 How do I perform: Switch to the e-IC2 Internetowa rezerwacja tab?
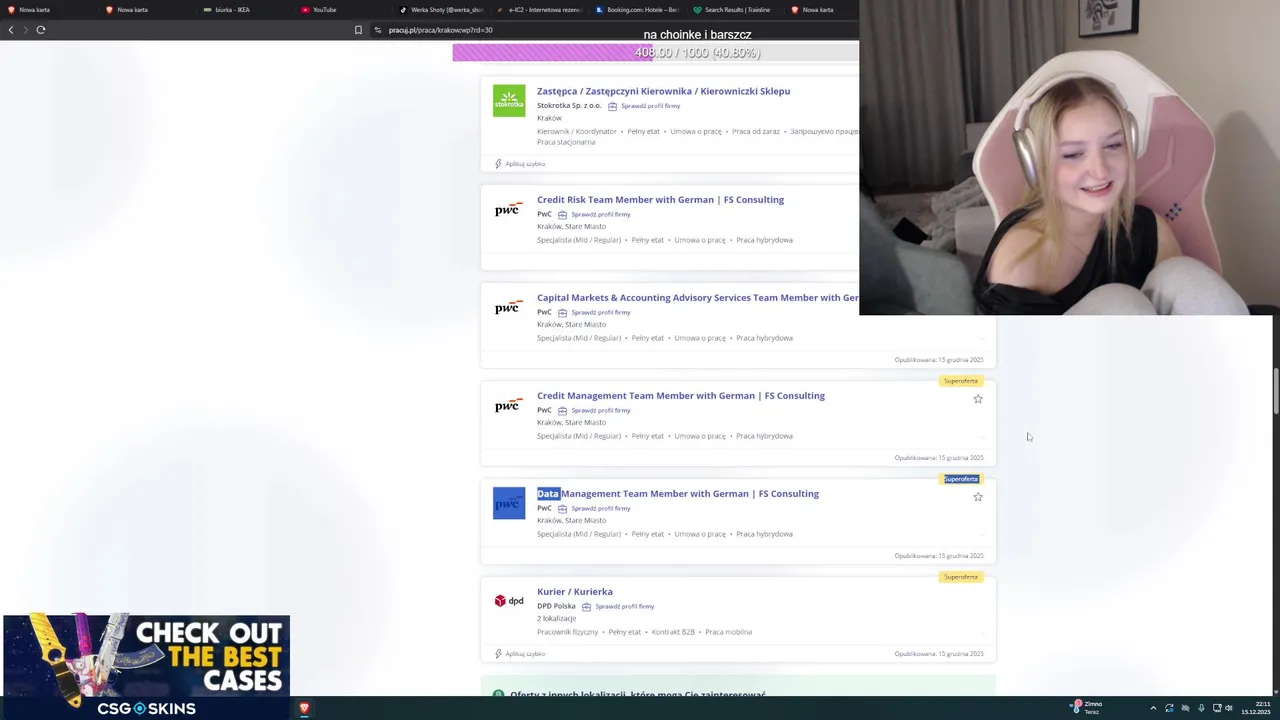538,10
